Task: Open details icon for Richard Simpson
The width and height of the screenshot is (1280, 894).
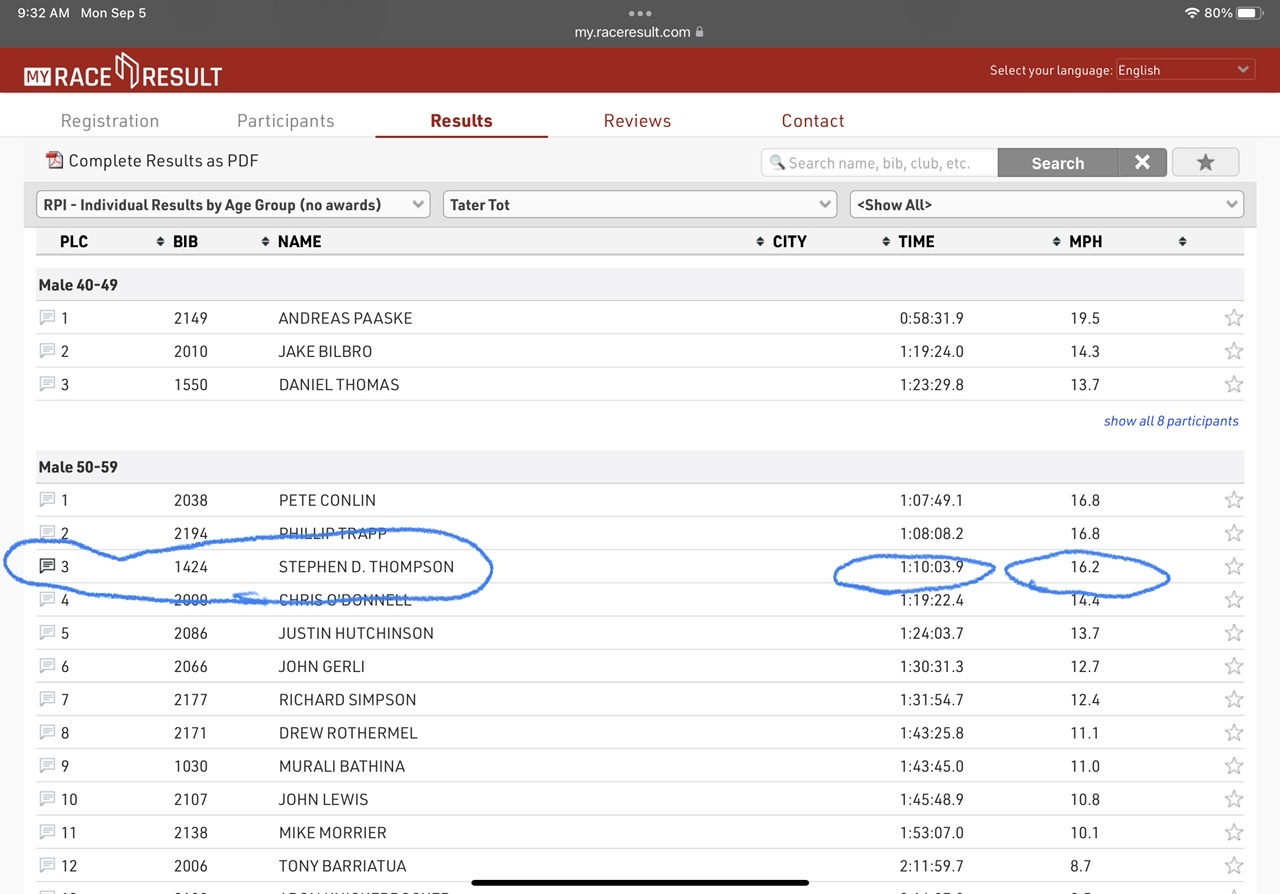Action: (47, 699)
